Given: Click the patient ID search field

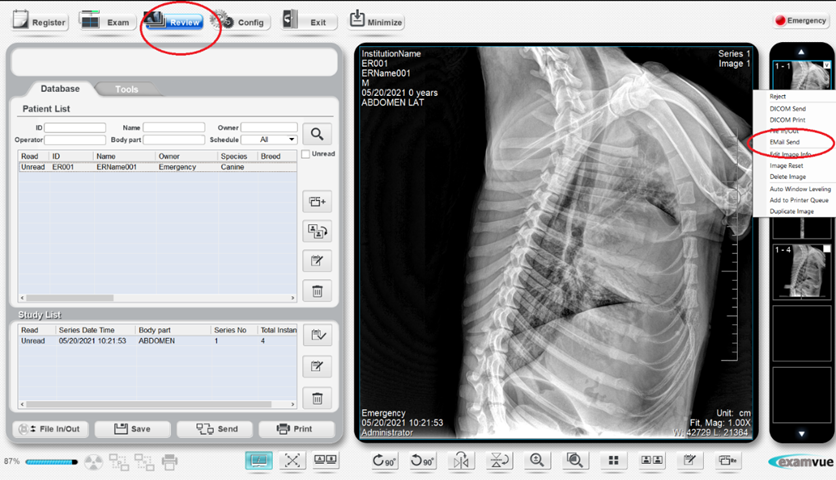Looking at the screenshot, I should click(75, 127).
